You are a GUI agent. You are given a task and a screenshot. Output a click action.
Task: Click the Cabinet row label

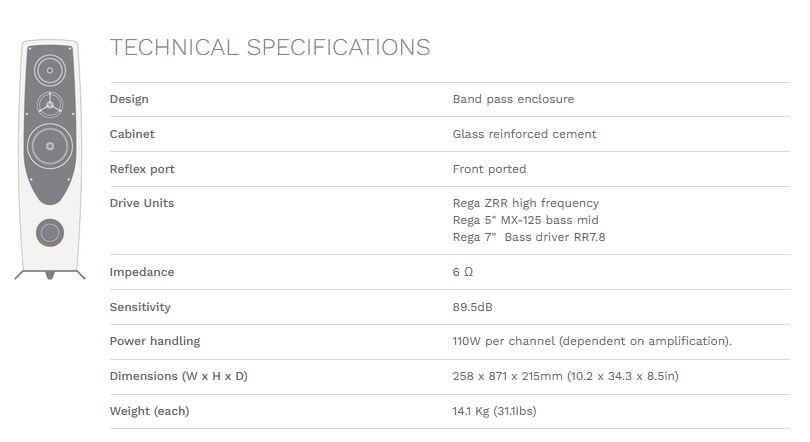pos(132,134)
